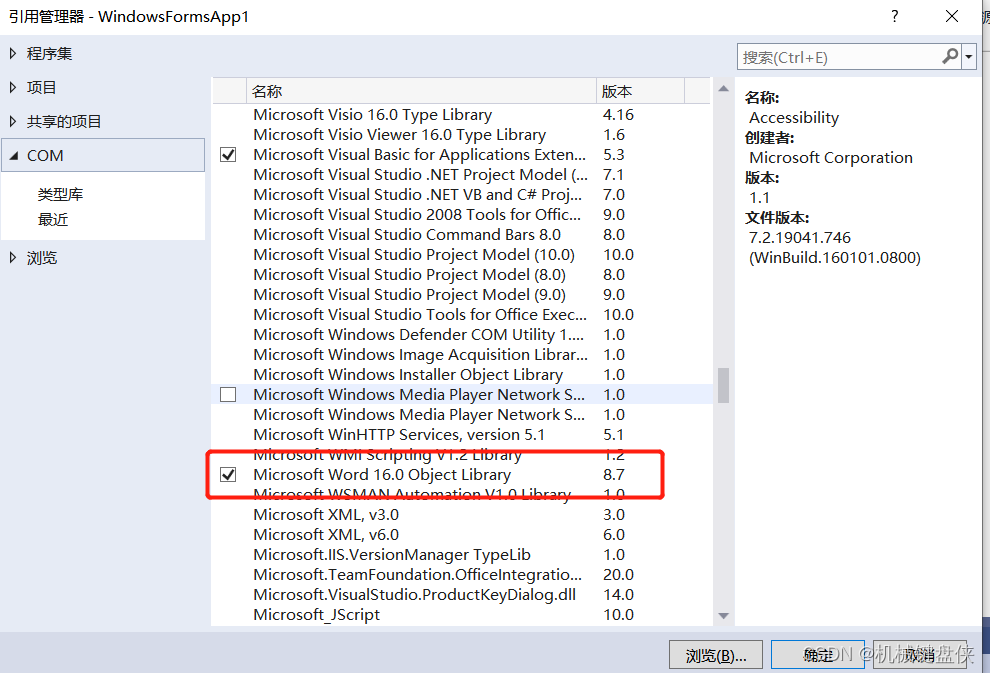Image resolution: width=990 pixels, height=673 pixels.
Task: Select Microsoft_JScript row
Action: (x=462, y=614)
